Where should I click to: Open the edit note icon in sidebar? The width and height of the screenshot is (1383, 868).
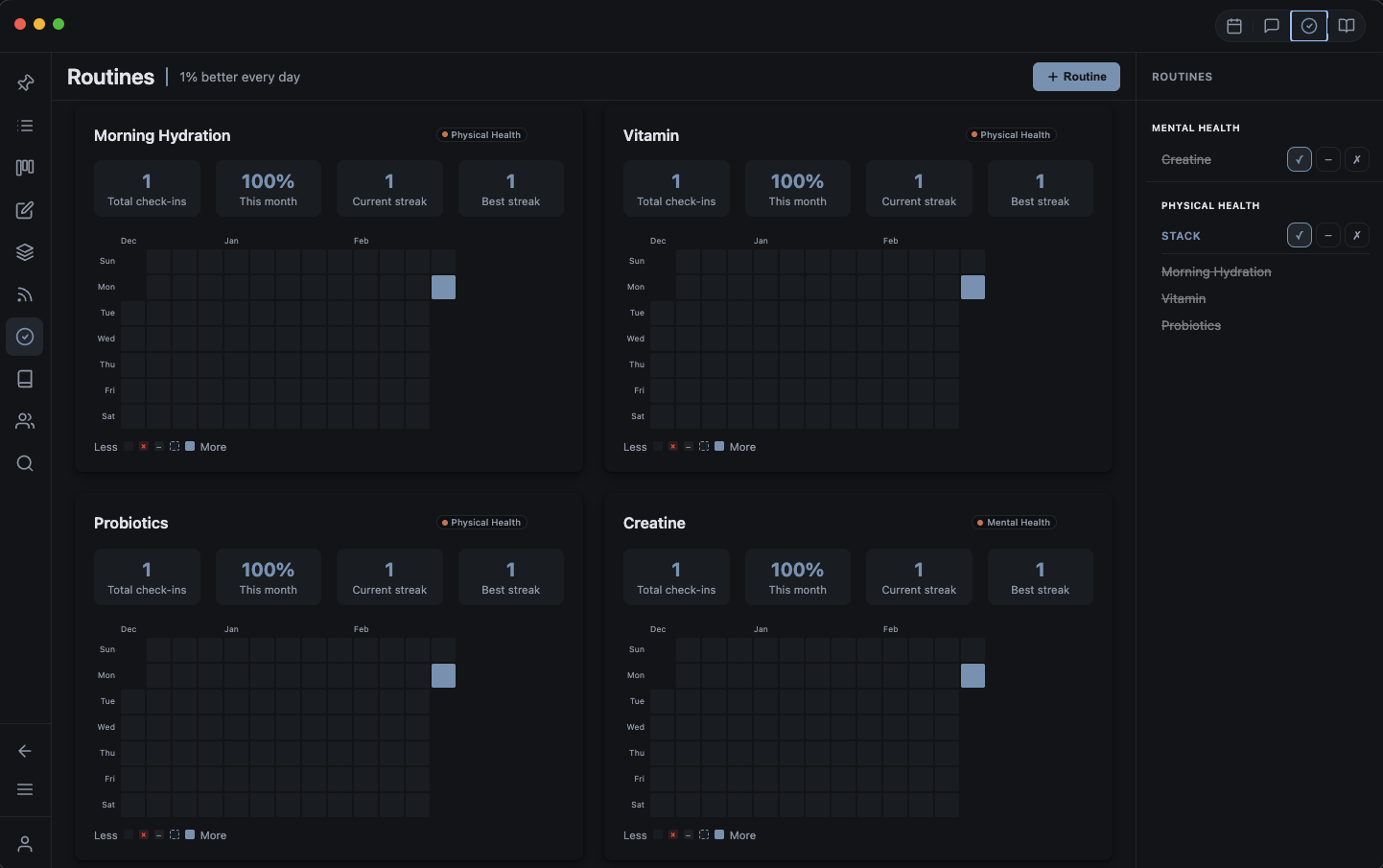click(25, 210)
